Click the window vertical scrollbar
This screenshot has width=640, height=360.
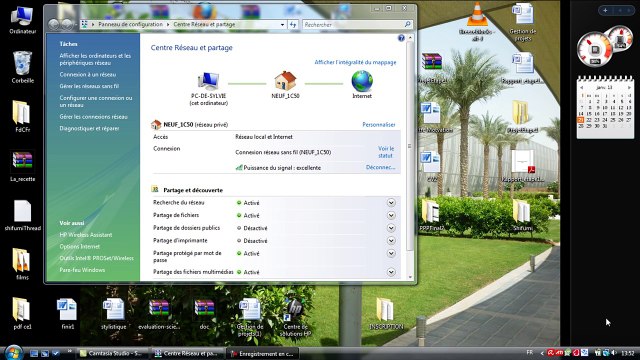point(410,146)
